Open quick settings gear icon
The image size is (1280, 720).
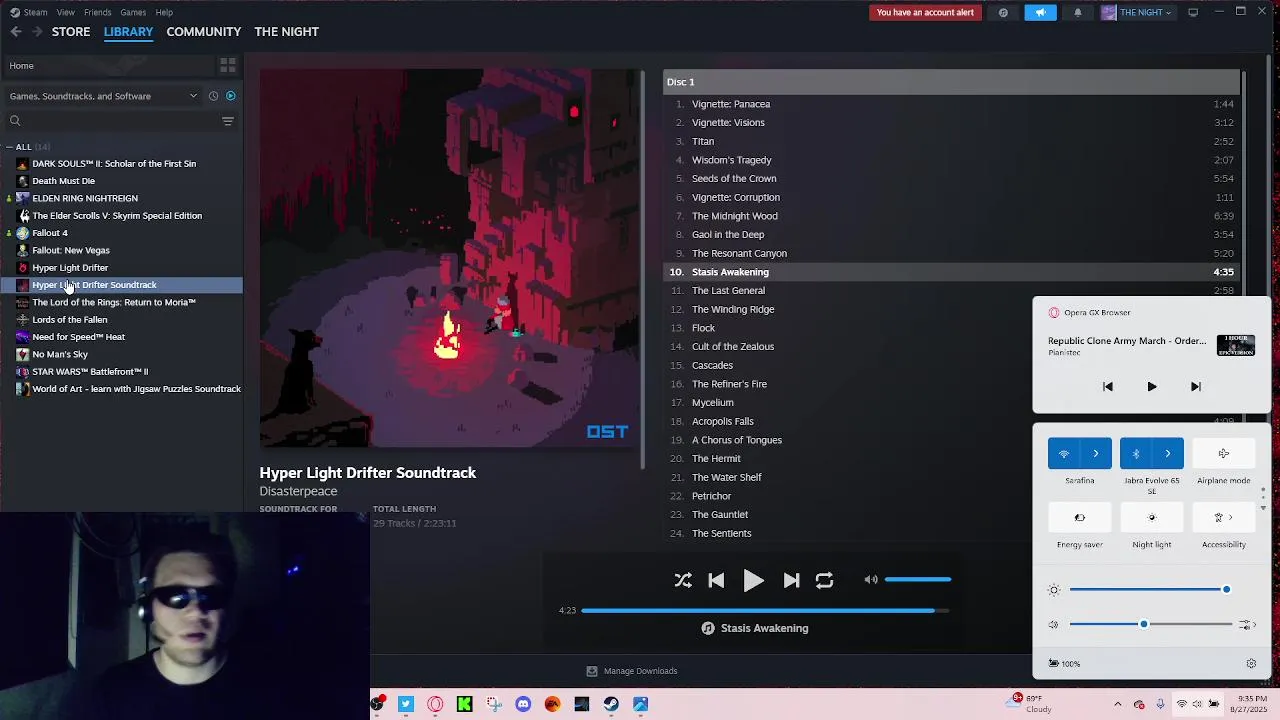(1251, 664)
